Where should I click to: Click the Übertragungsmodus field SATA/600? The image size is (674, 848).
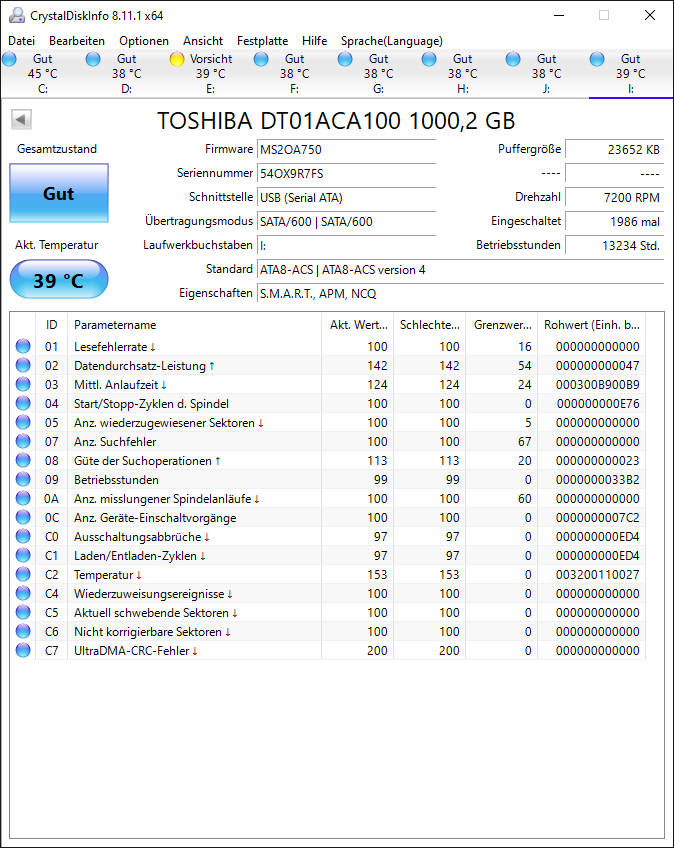coord(346,222)
